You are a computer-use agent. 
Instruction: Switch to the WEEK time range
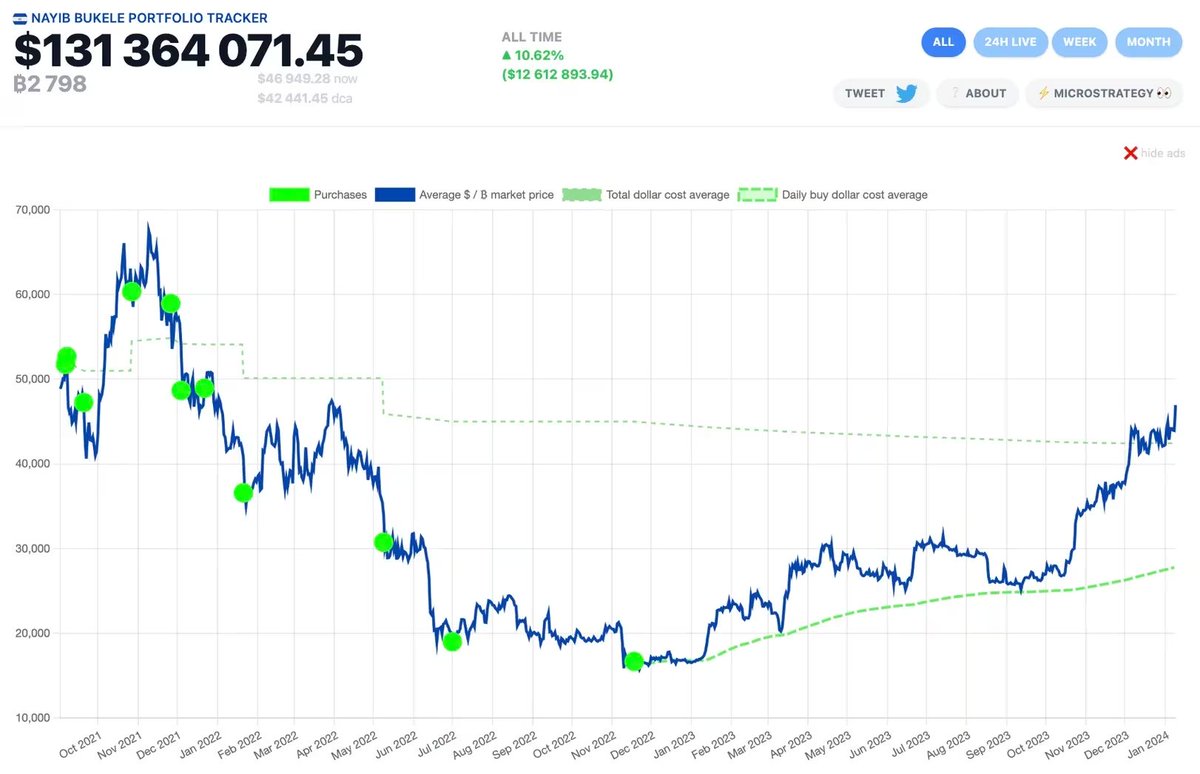click(1079, 42)
